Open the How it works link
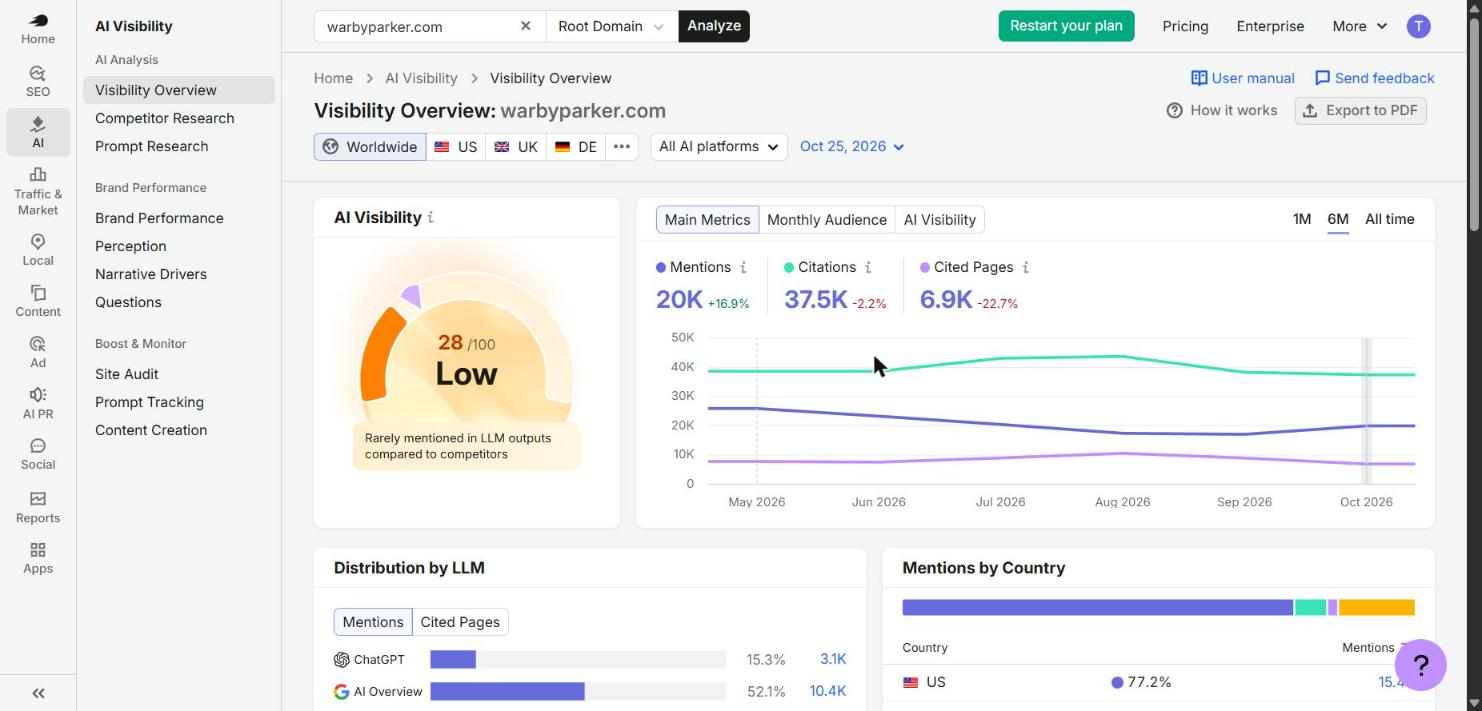Screen dimensions: 1482x711 click(x=1222, y=110)
